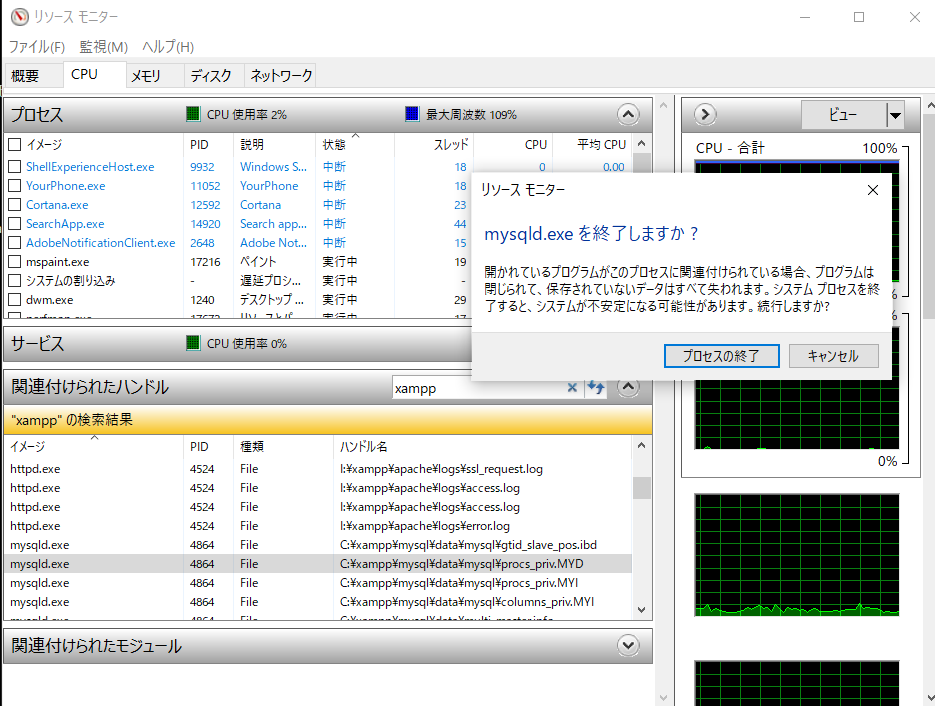Expand the Associated Modules section
Screen dimensions: 935x706
pyautogui.click(x=628, y=645)
